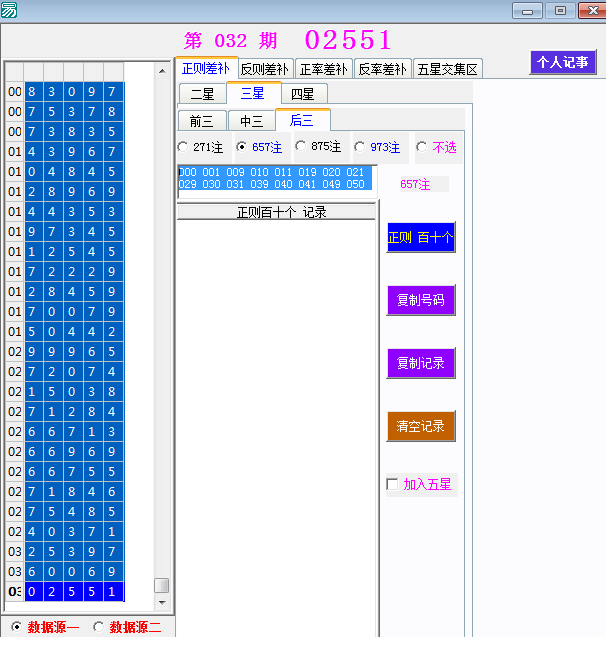Choose 数据源一 data source
Image resolution: width=609 pixels, height=672 pixels.
pos(45,627)
